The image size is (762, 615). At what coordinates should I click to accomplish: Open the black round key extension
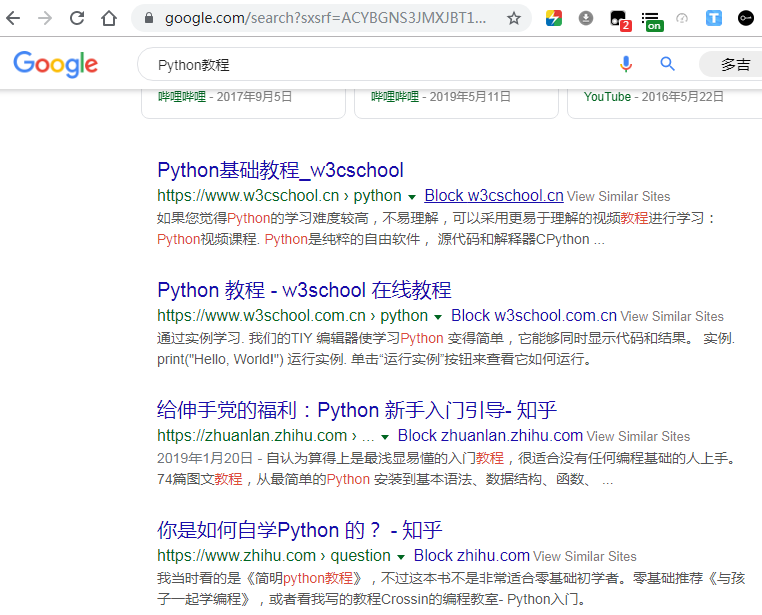(x=745, y=18)
